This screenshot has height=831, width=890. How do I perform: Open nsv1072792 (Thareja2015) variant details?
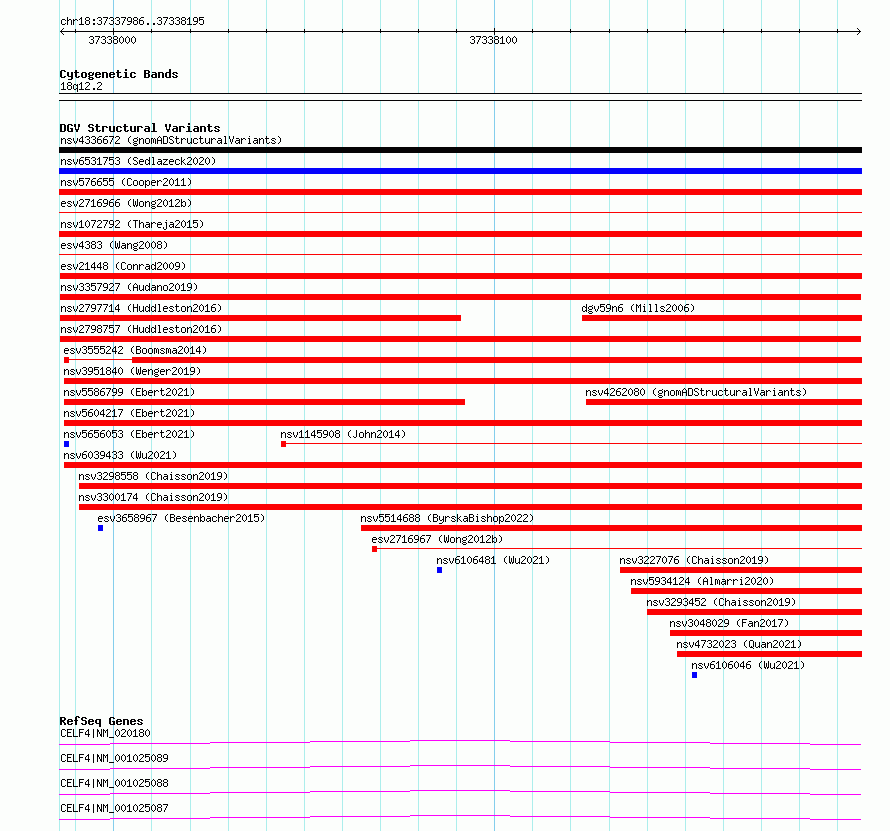(132, 224)
